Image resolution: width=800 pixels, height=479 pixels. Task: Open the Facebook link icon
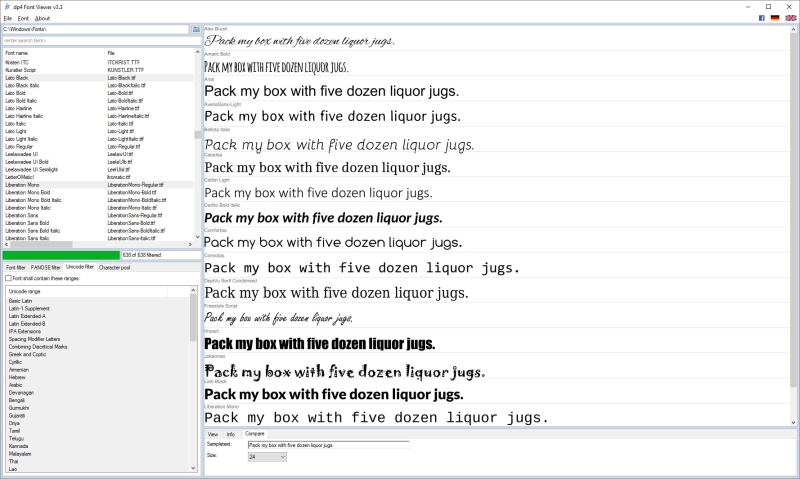[x=761, y=18]
